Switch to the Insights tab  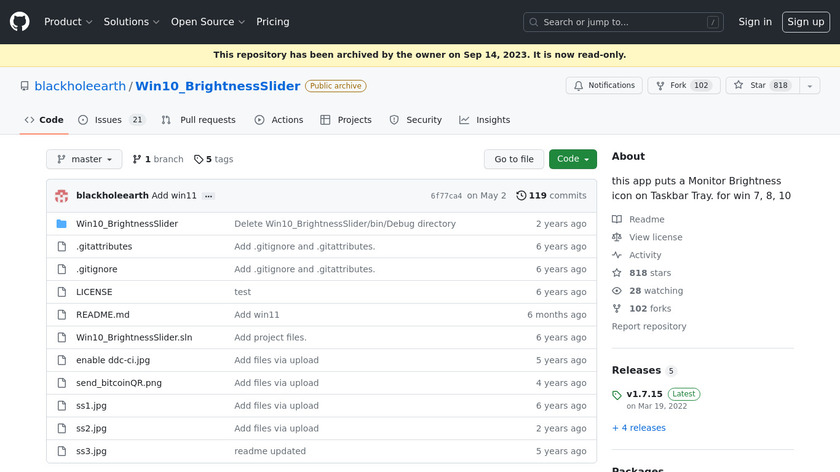484,120
